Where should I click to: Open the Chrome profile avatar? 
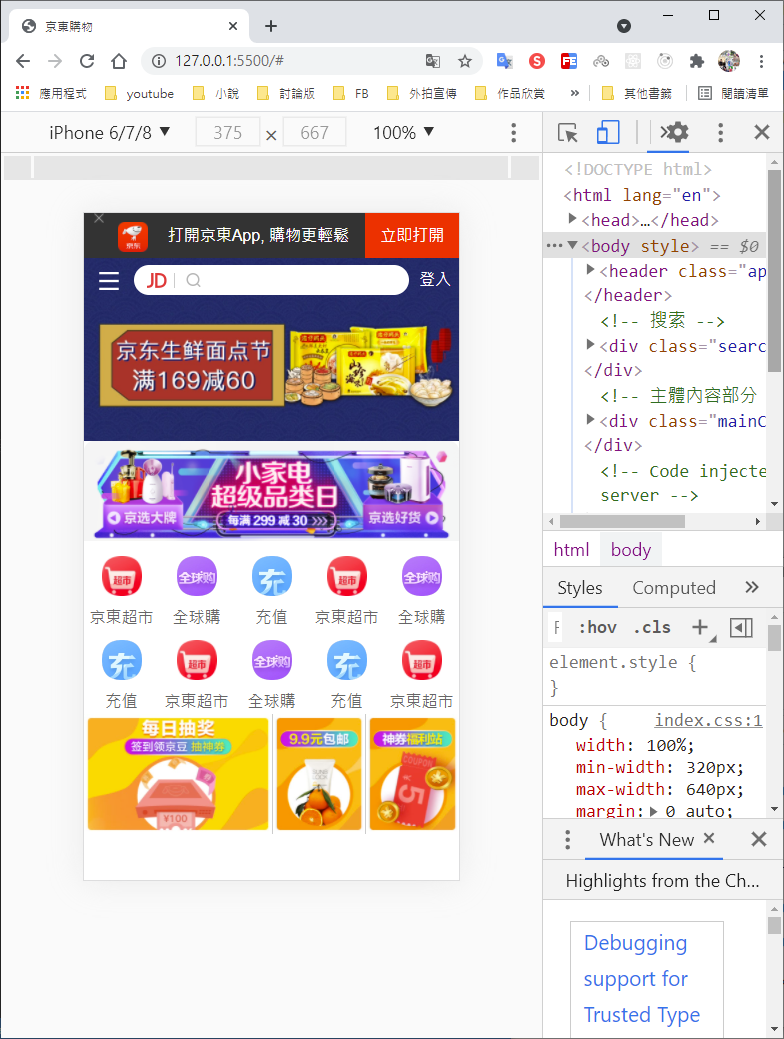click(728, 61)
